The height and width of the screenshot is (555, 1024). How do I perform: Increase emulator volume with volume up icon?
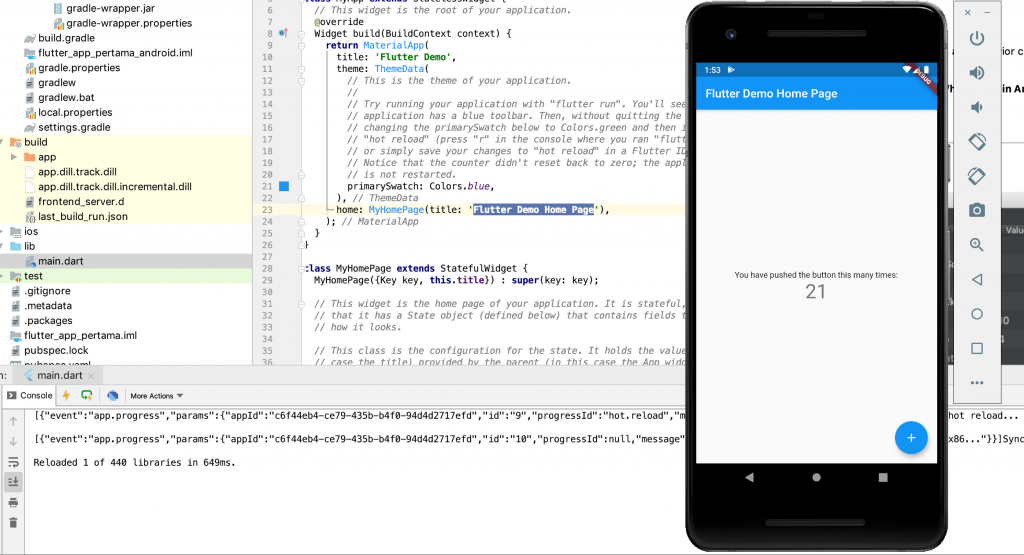coord(977,72)
